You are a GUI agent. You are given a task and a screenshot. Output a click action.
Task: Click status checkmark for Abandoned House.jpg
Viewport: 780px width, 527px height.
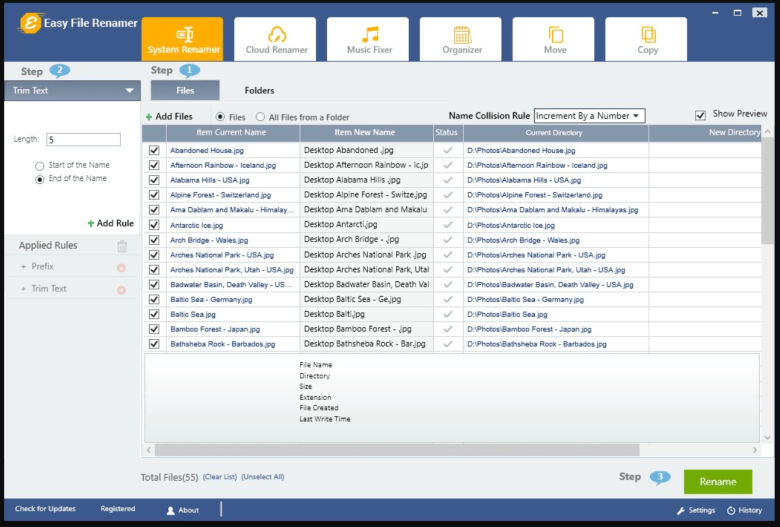click(448, 150)
